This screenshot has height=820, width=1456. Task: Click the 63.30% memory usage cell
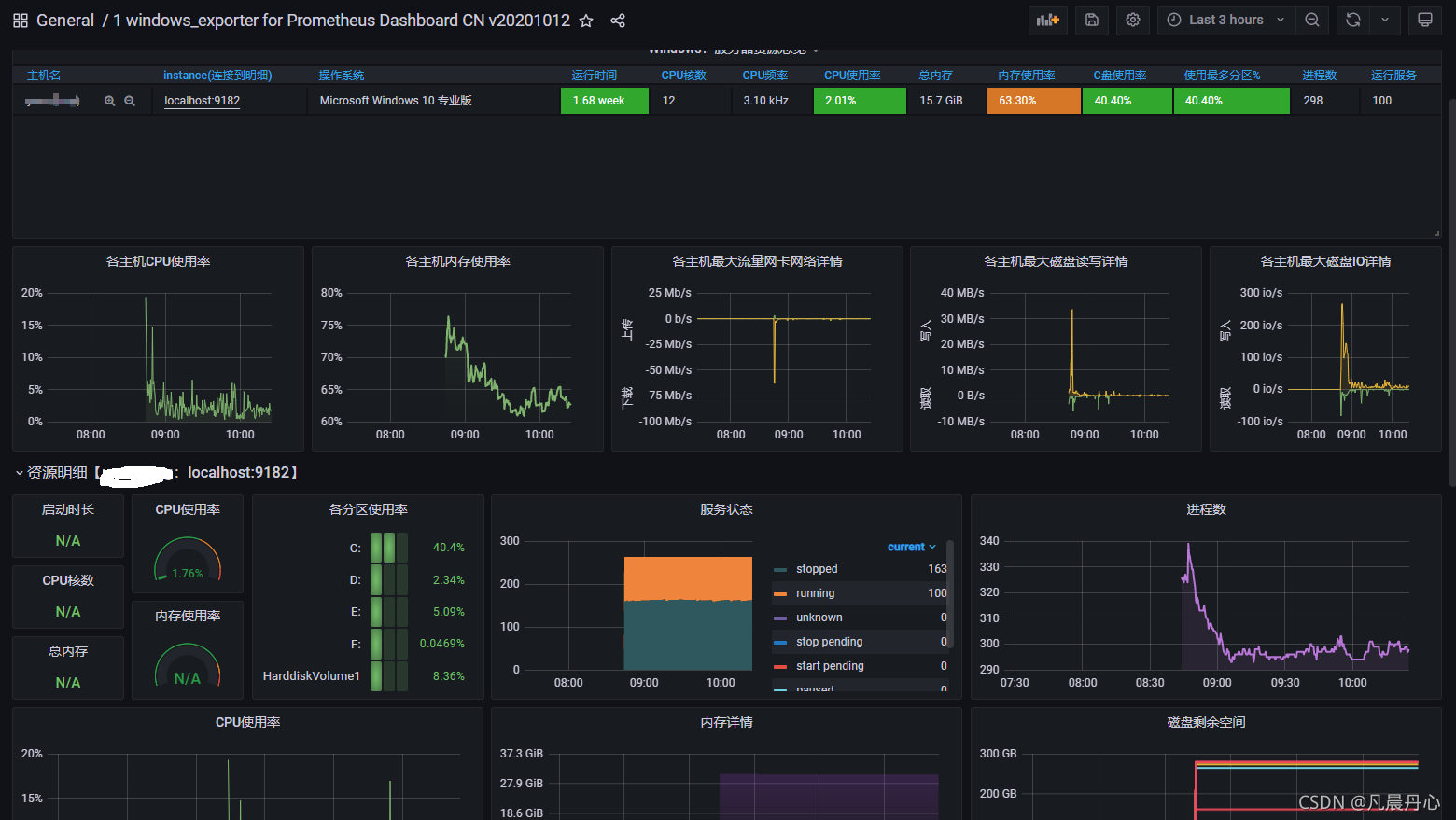(1033, 101)
